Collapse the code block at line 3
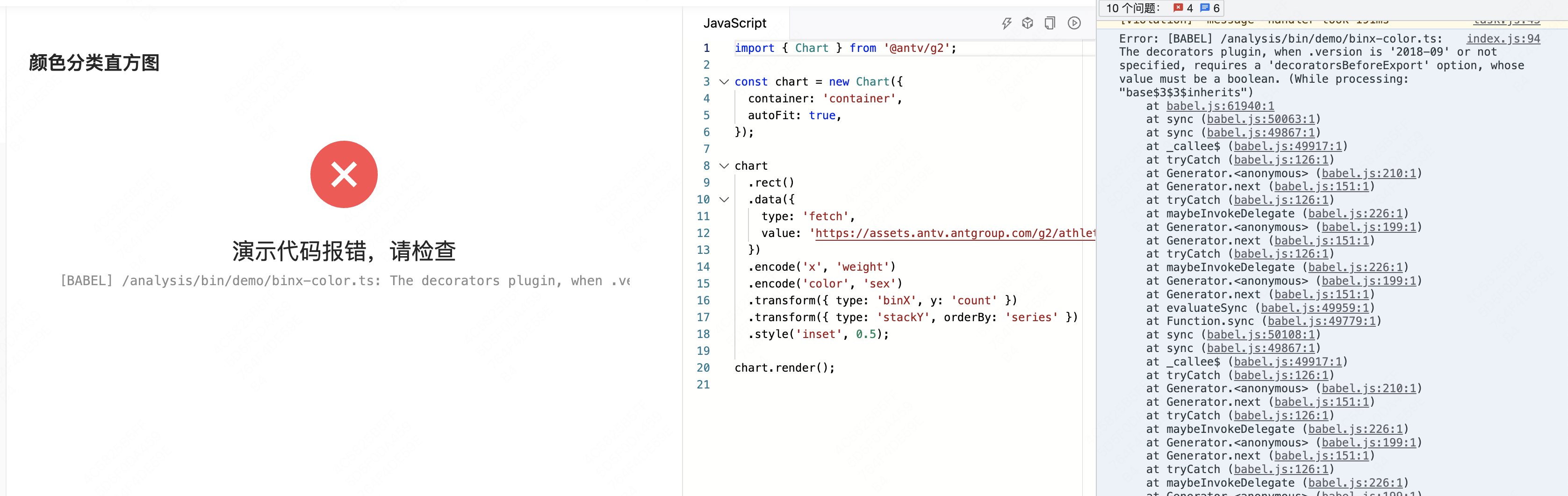This screenshot has height=496, width=1568. 724,81
